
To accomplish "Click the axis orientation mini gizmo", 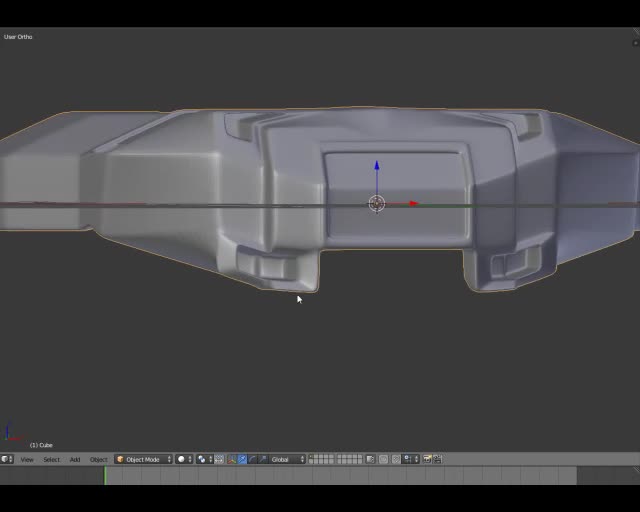I will (12, 433).
